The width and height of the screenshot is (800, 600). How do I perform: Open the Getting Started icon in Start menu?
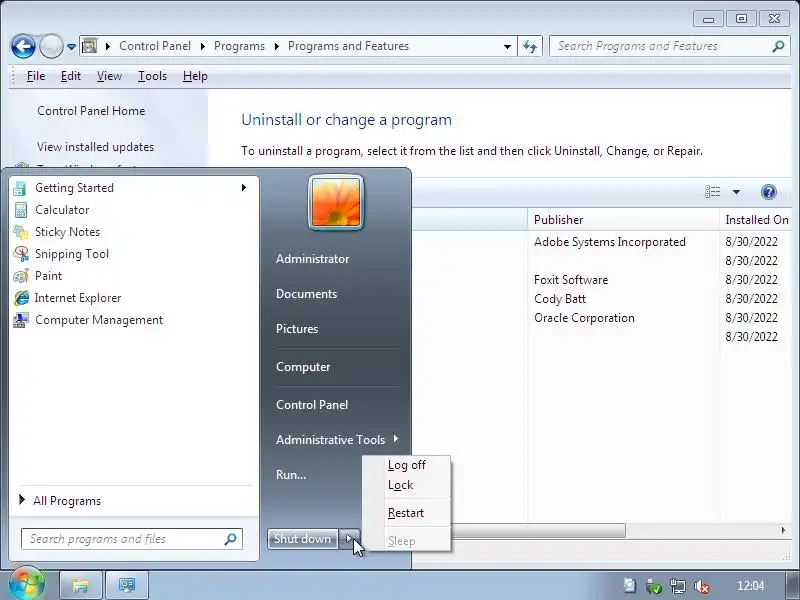coord(20,188)
